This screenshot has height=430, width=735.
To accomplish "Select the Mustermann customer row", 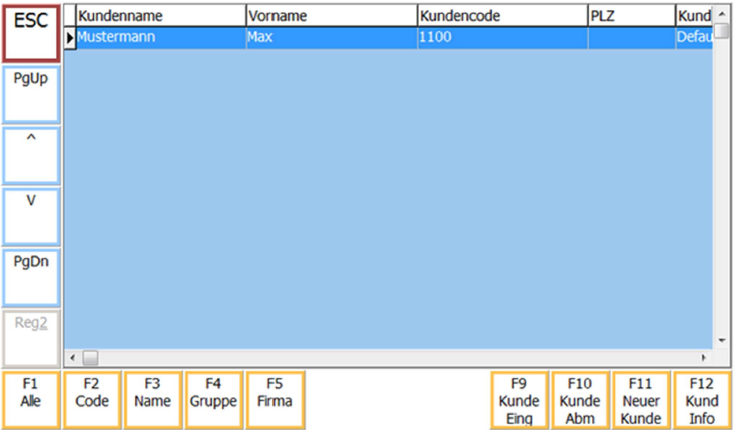I will (x=160, y=37).
